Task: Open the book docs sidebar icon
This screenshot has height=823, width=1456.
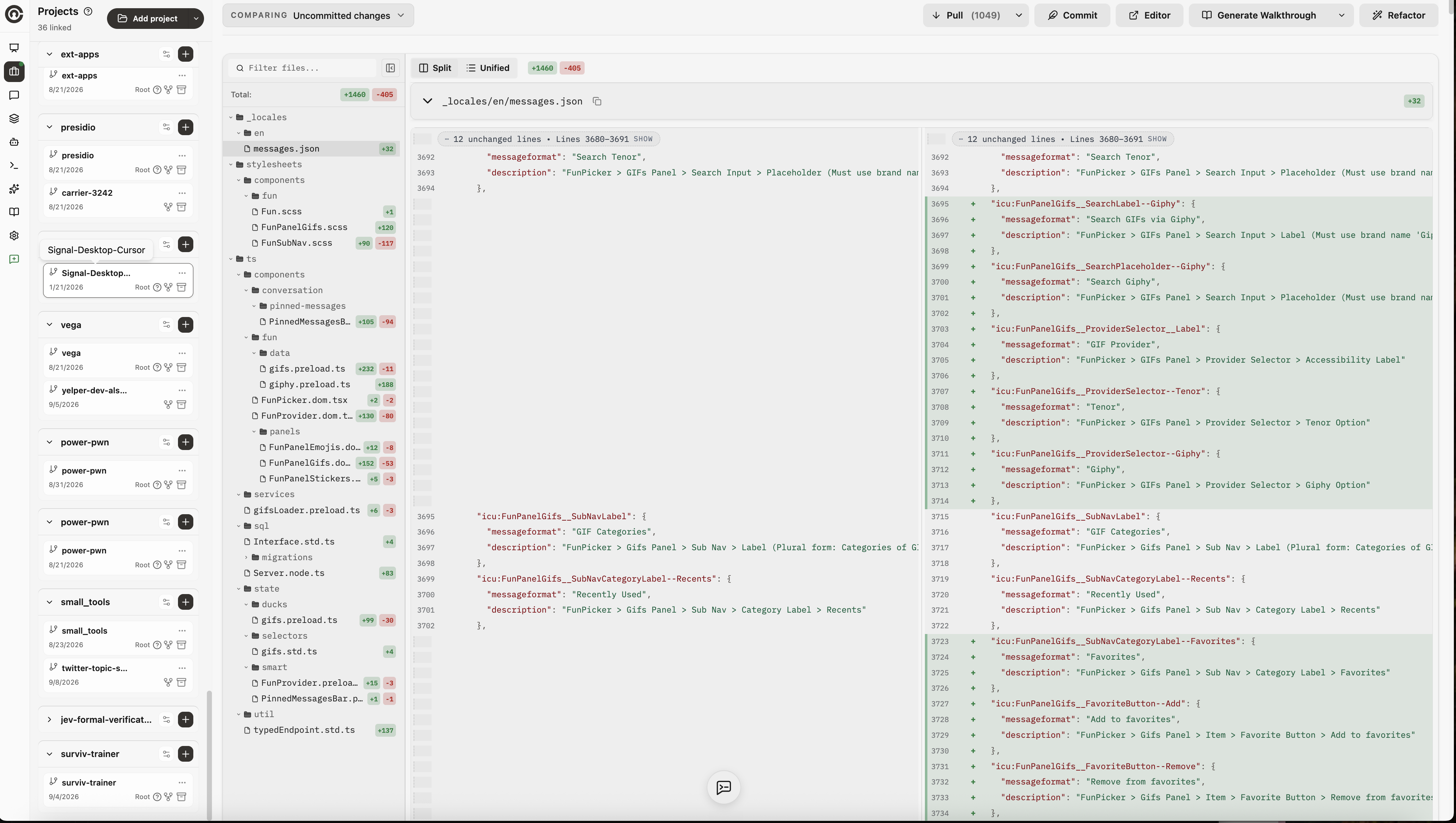Action: 14,212
